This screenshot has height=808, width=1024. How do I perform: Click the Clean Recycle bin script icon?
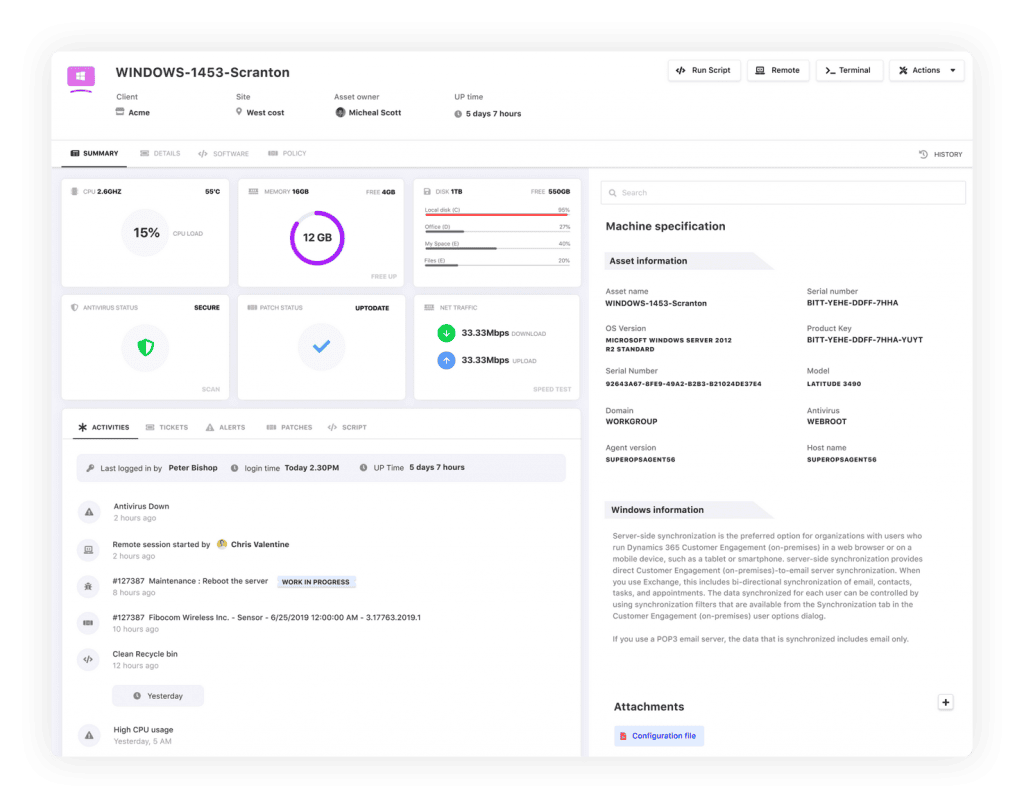pyautogui.click(x=89, y=659)
